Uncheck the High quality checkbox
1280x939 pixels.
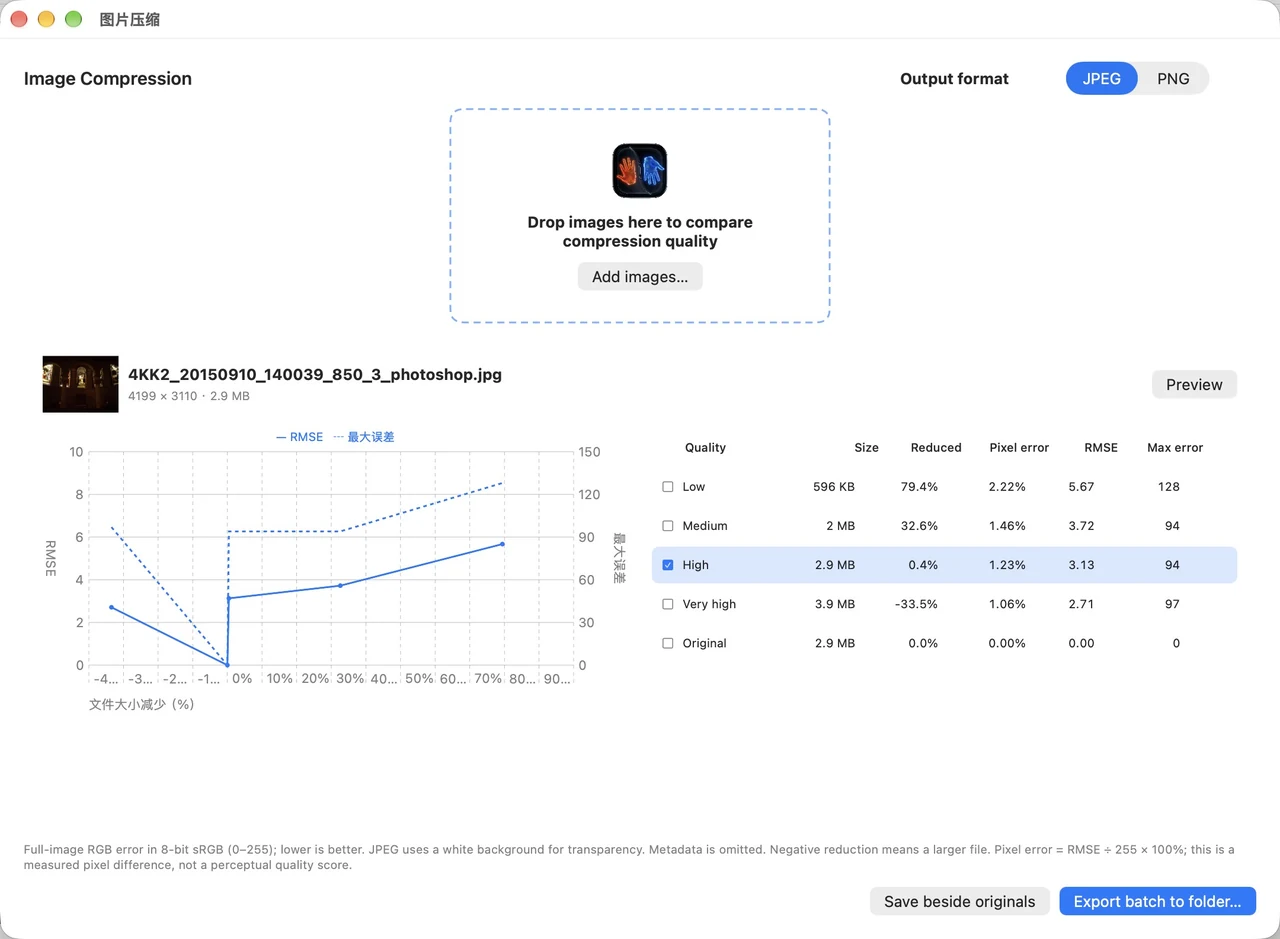pyautogui.click(x=668, y=565)
